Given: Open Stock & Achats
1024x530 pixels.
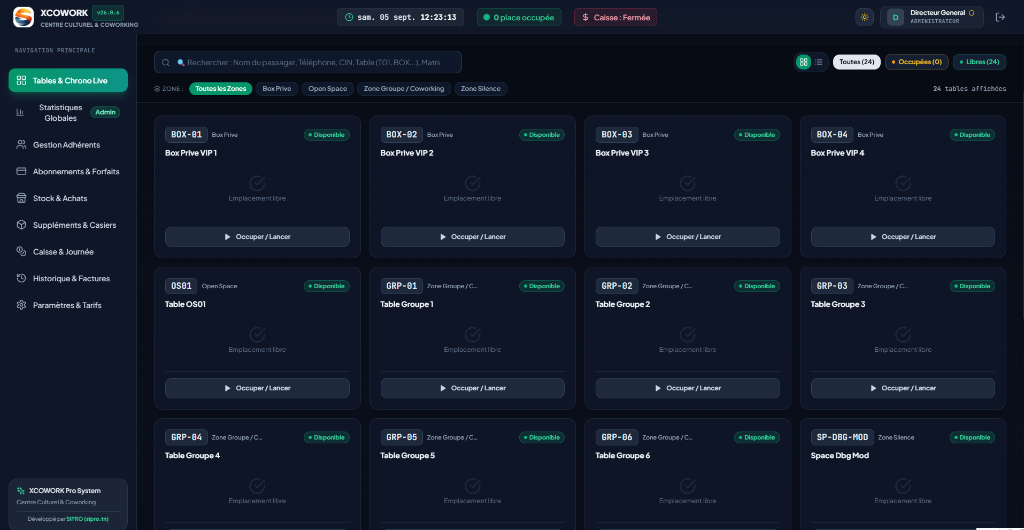Looking at the screenshot, I should pos(68,198).
